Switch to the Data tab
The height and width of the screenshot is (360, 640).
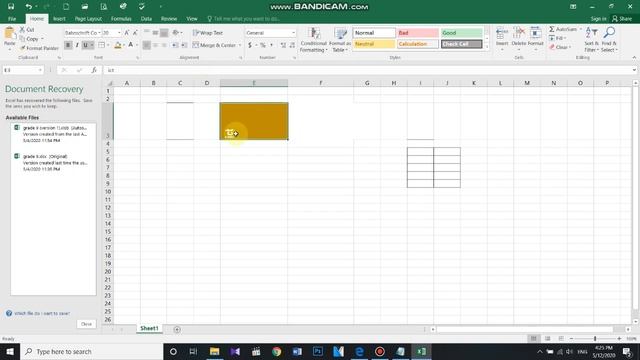click(x=146, y=19)
